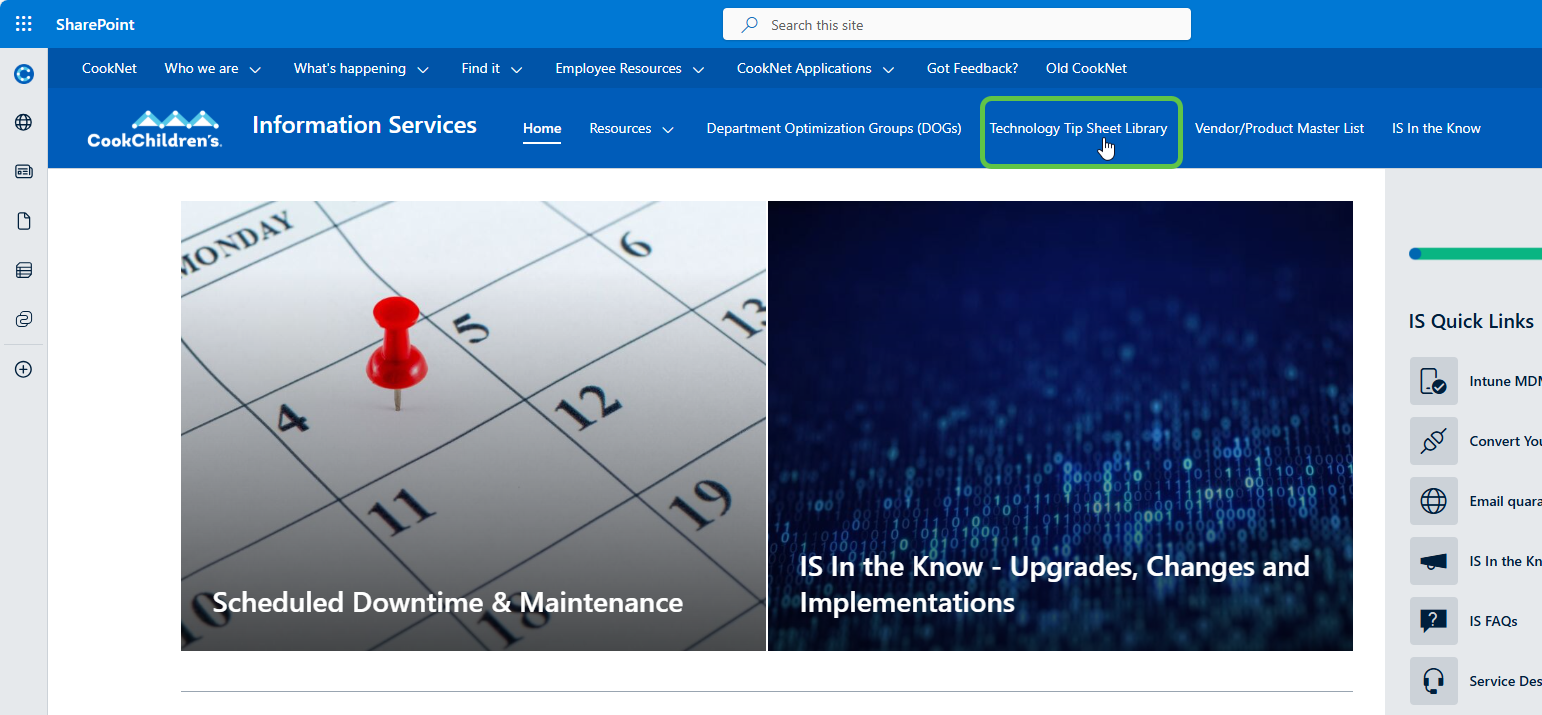Open the Resources site nav item

620,128
